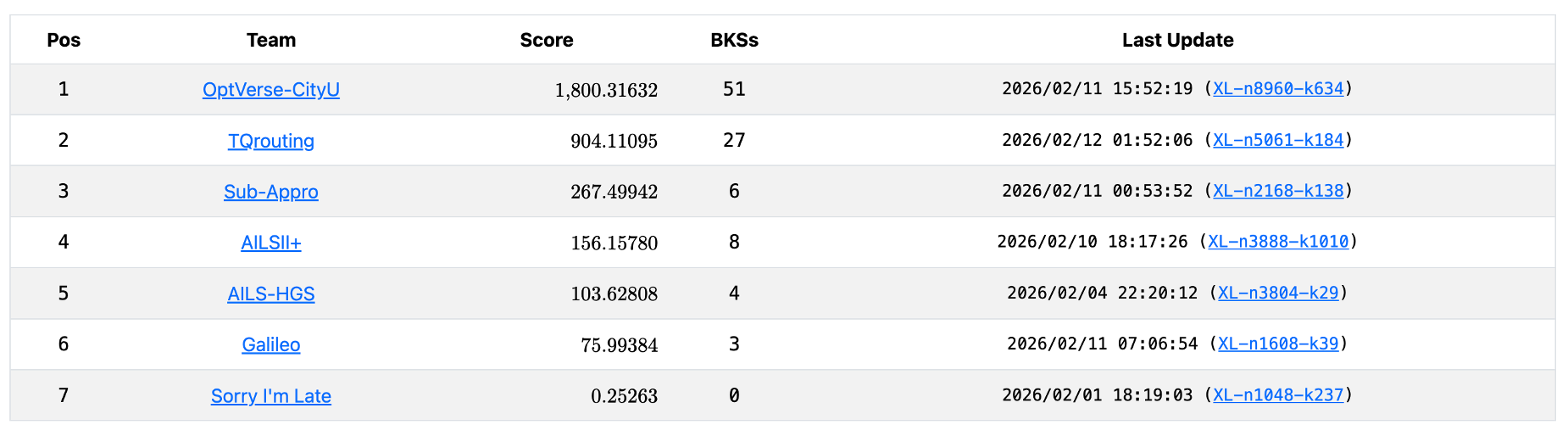The image size is (1568, 436).
Task: Click the Sub-Appro team link
Action: [x=270, y=192]
